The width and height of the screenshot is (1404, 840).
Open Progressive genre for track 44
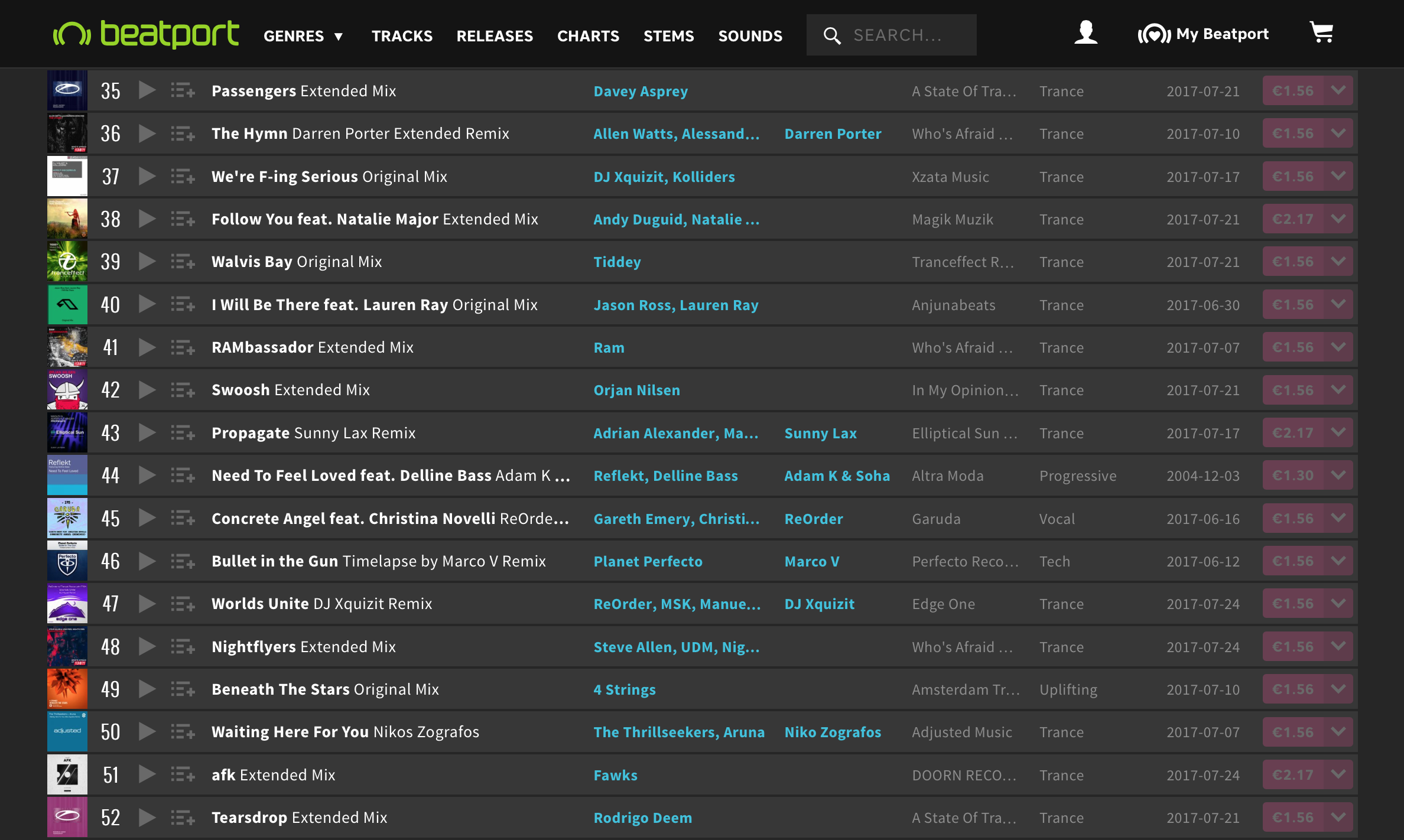(1078, 476)
